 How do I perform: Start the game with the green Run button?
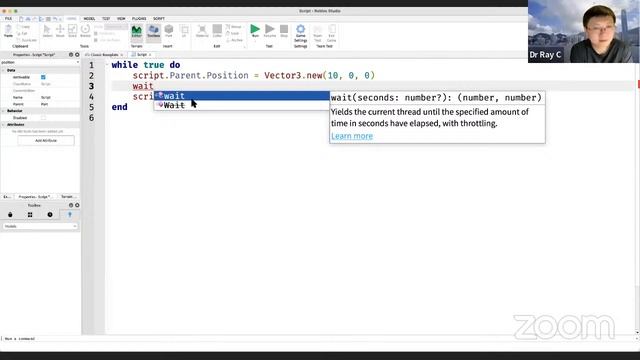255,31
